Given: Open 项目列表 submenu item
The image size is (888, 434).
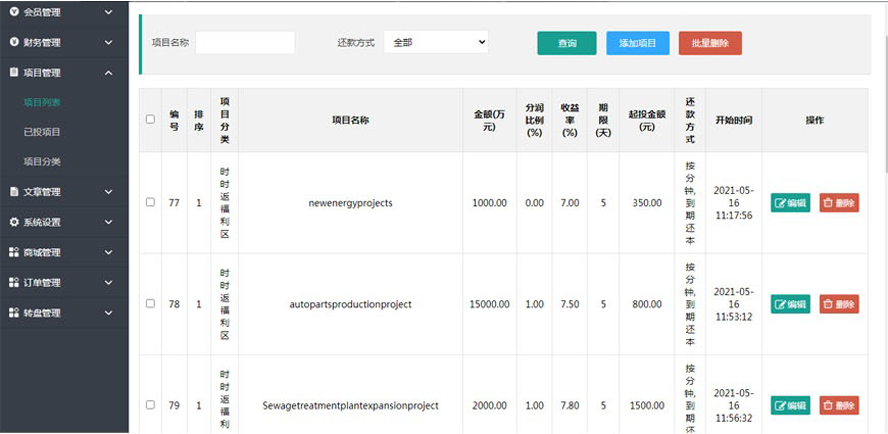Looking at the screenshot, I should pyautogui.click(x=42, y=103).
